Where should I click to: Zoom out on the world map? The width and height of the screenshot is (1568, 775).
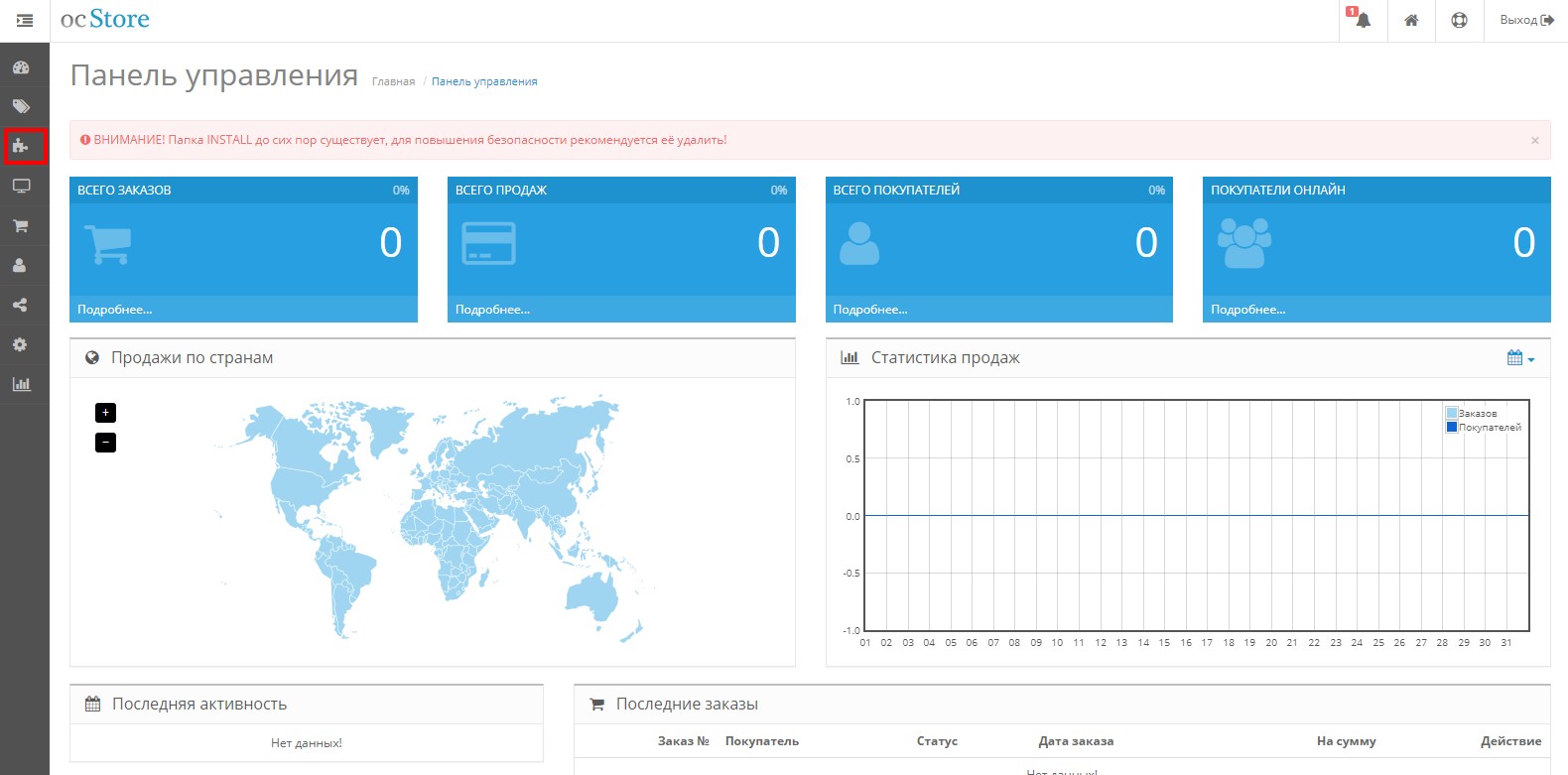pyautogui.click(x=105, y=442)
